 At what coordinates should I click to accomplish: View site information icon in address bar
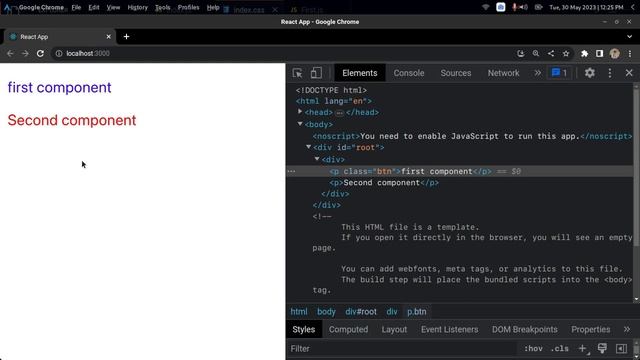pos(59,53)
